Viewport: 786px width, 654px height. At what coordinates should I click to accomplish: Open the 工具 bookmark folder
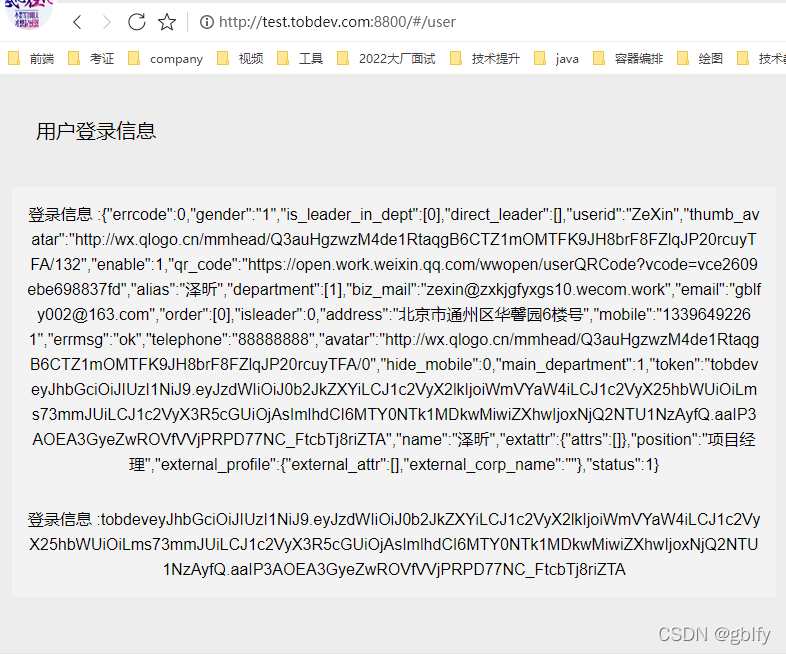tap(300, 59)
